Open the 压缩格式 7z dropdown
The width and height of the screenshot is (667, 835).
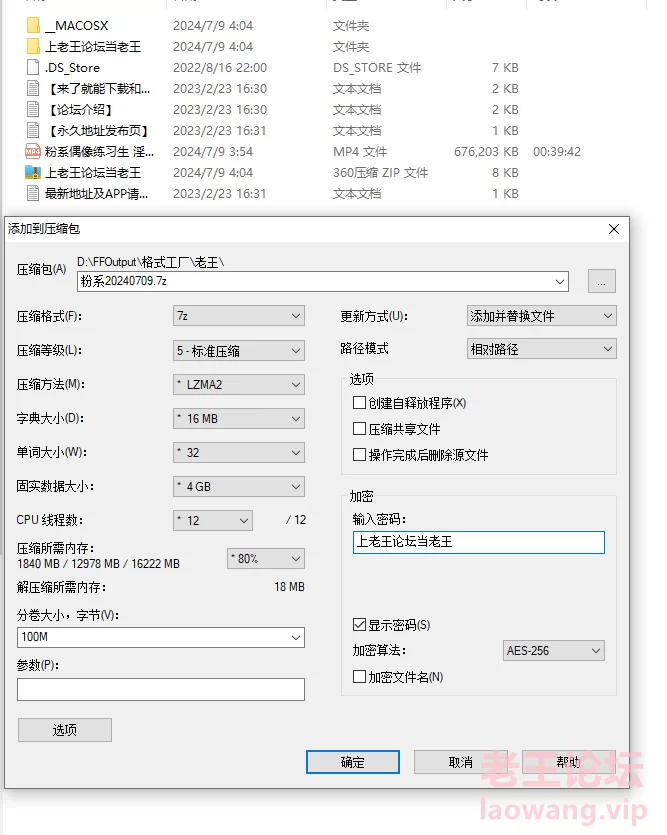tap(239, 316)
